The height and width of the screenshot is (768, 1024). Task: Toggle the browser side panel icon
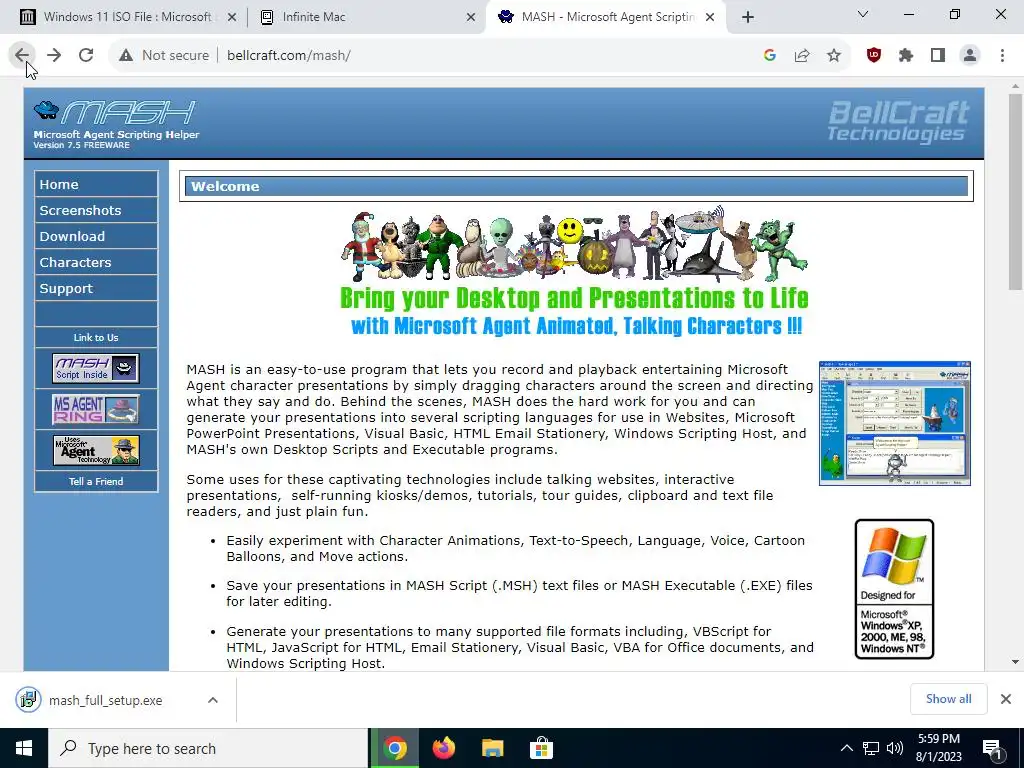[x=938, y=56]
